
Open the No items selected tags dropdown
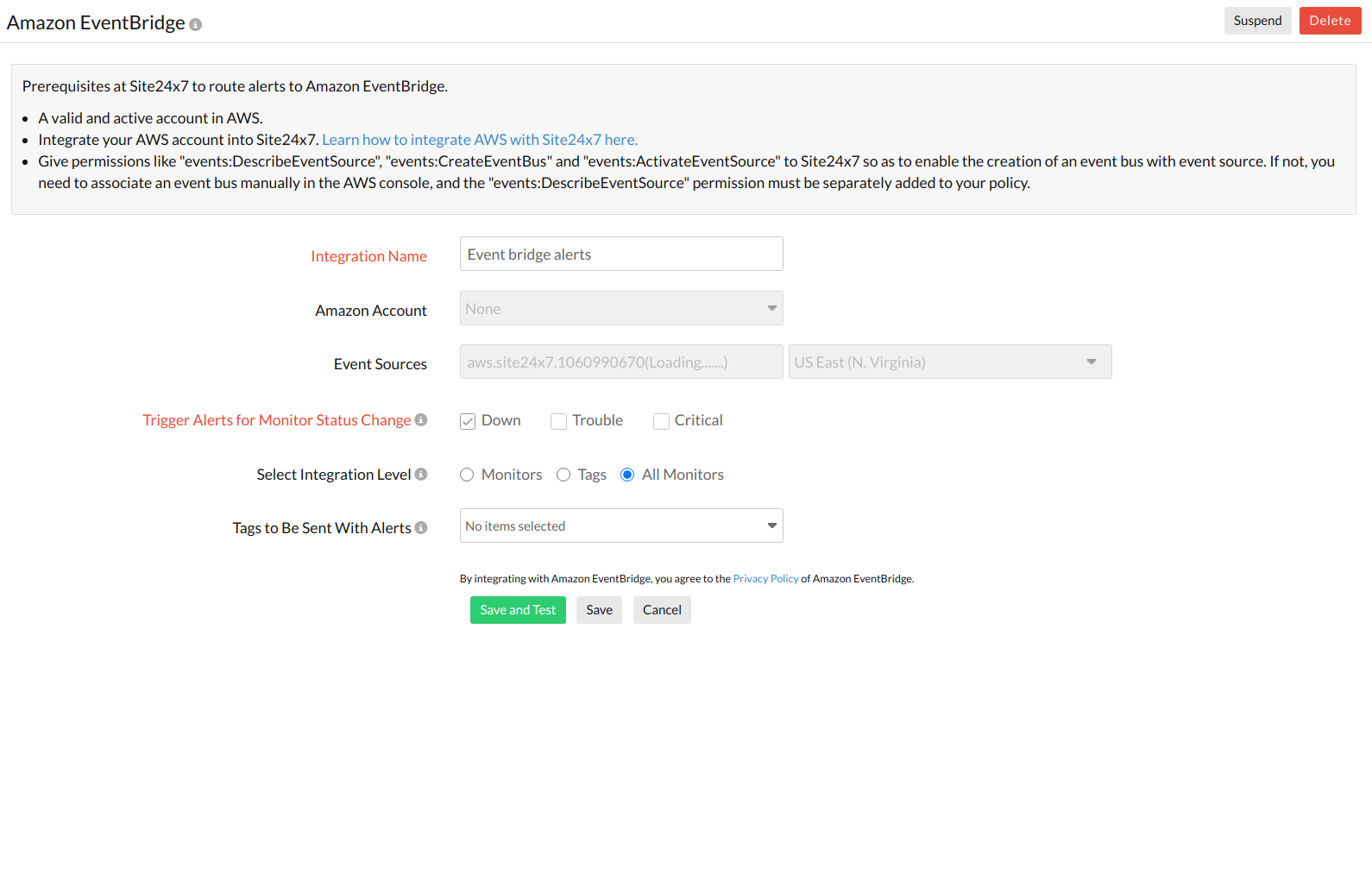pyautogui.click(x=620, y=526)
